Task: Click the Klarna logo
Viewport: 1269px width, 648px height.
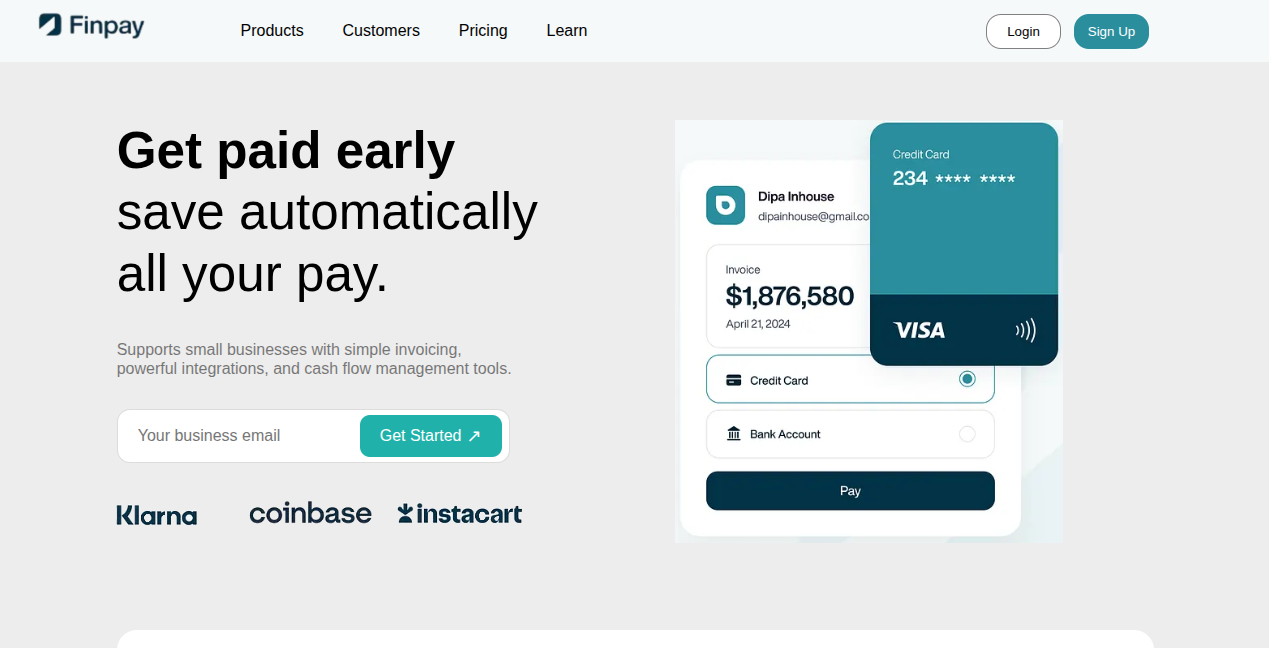Action: [157, 515]
